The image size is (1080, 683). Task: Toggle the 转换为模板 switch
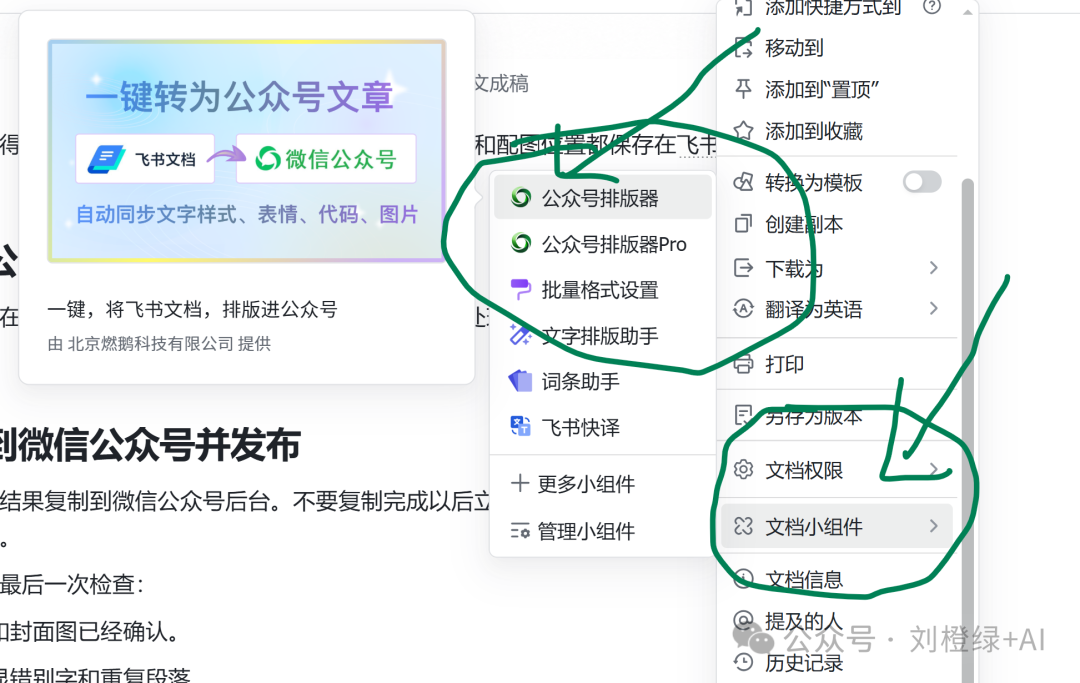tap(922, 182)
